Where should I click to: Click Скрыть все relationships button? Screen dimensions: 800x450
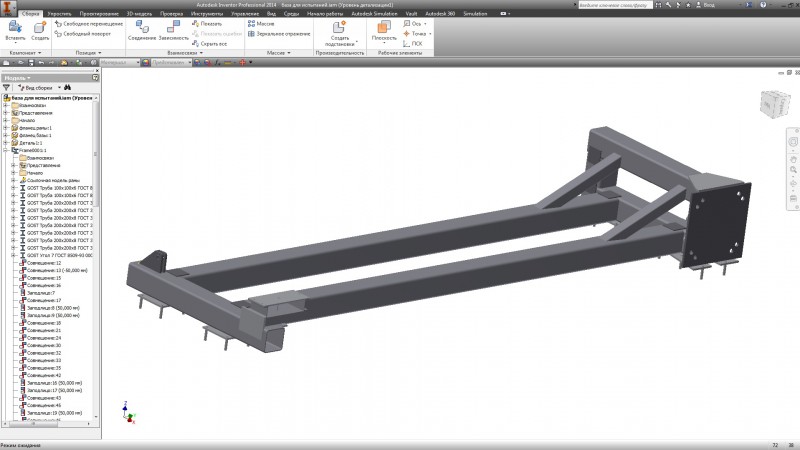(209, 44)
